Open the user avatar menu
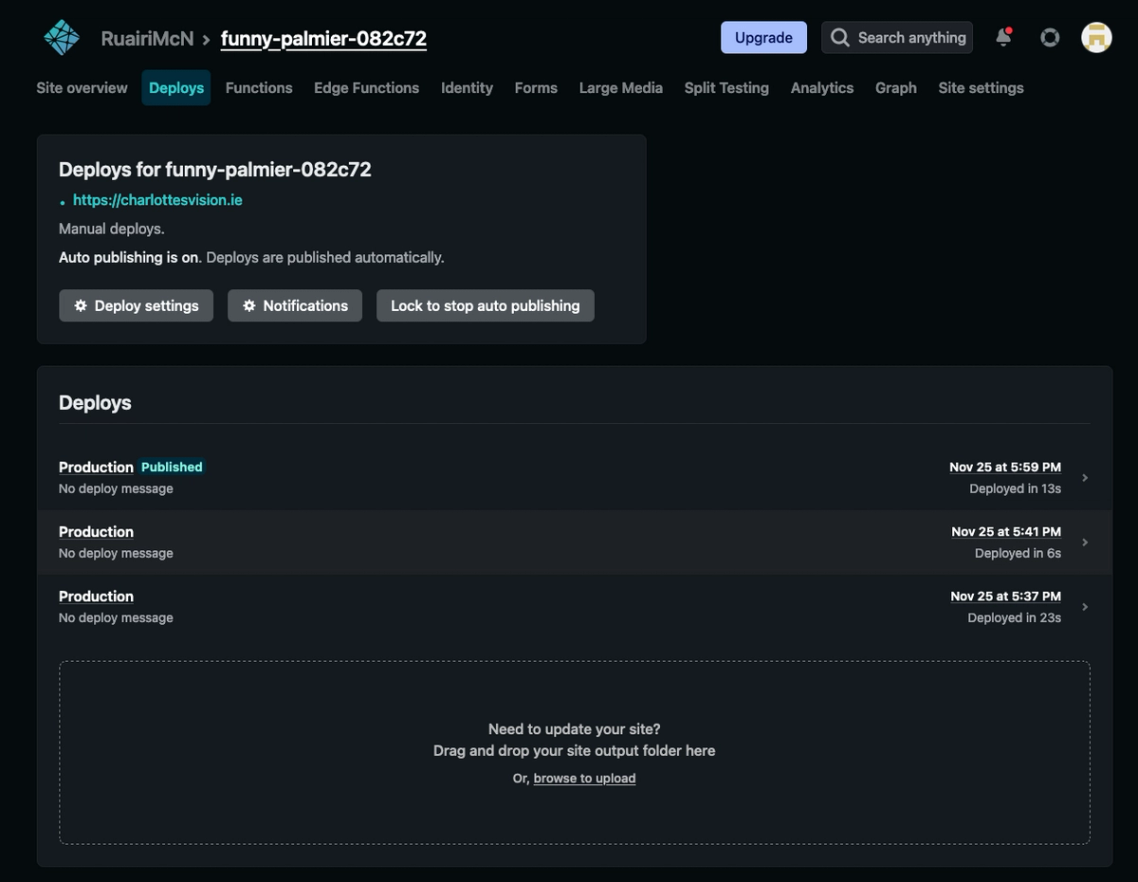This screenshot has height=882, width=1138. (1096, 38)
